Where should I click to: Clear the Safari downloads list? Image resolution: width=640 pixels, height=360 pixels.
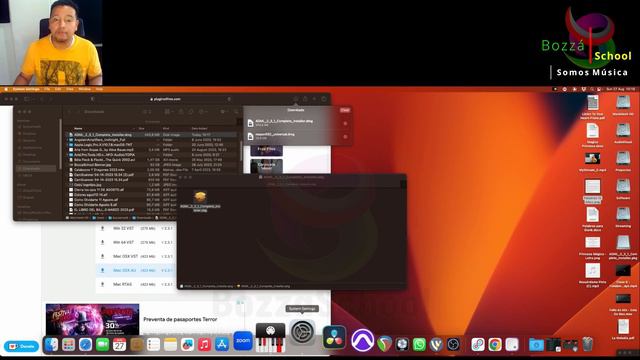[345, 110]
